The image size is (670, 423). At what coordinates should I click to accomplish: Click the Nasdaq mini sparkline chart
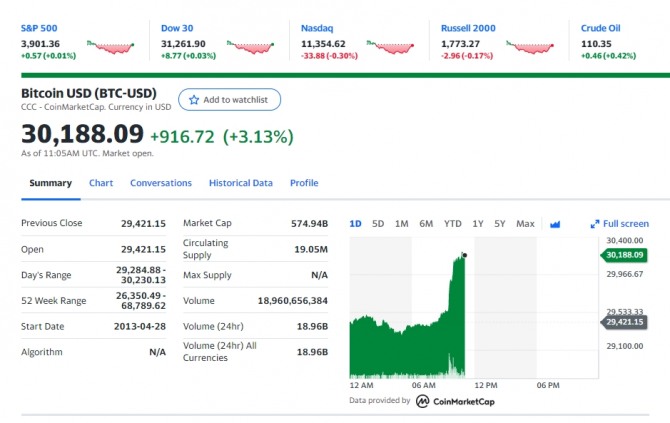tap(390, 47)
